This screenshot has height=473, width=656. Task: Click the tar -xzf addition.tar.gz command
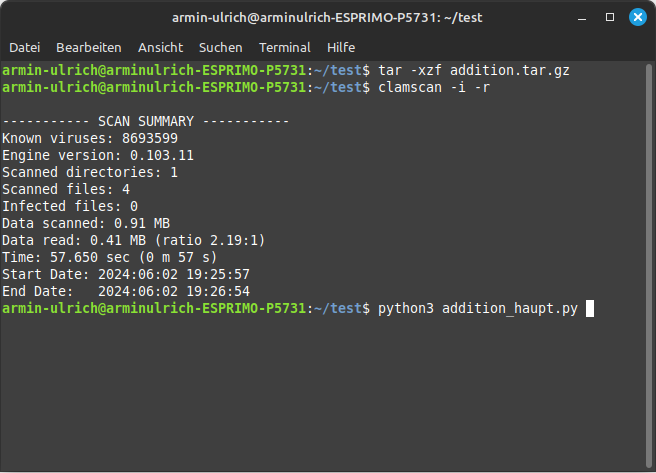474,70
